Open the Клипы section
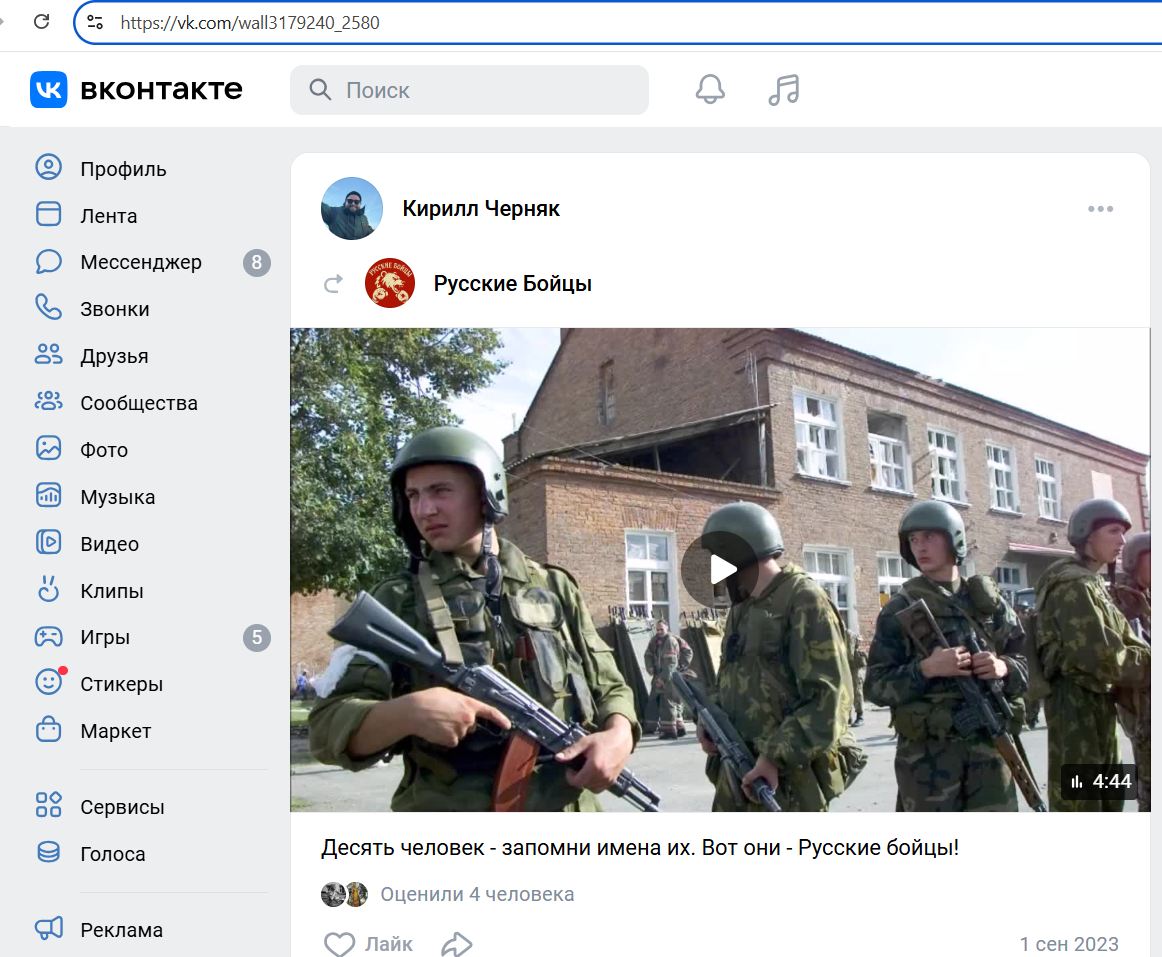Image resolution: width=1162 pixels, height=957 pixels. [112, 590]
